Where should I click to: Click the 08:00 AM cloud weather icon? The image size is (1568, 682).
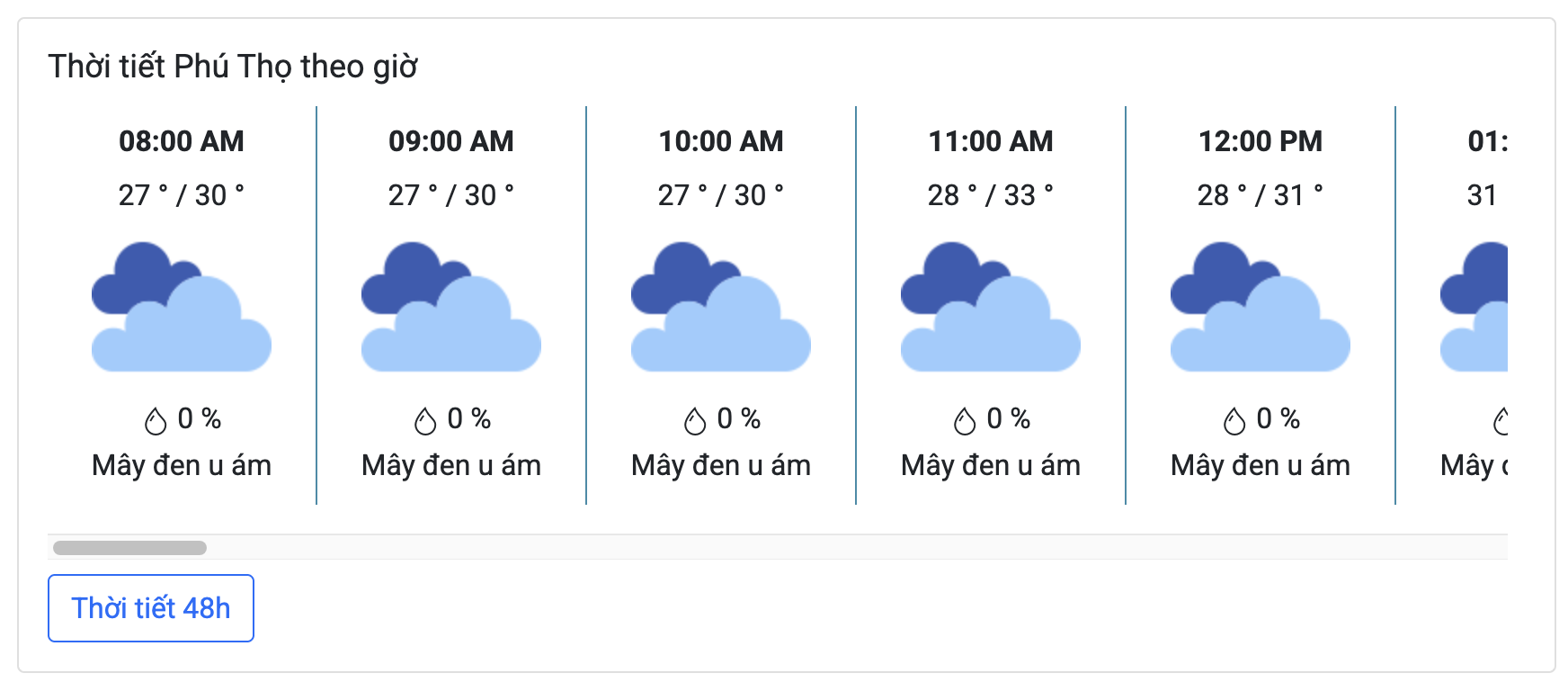point(182,307)
